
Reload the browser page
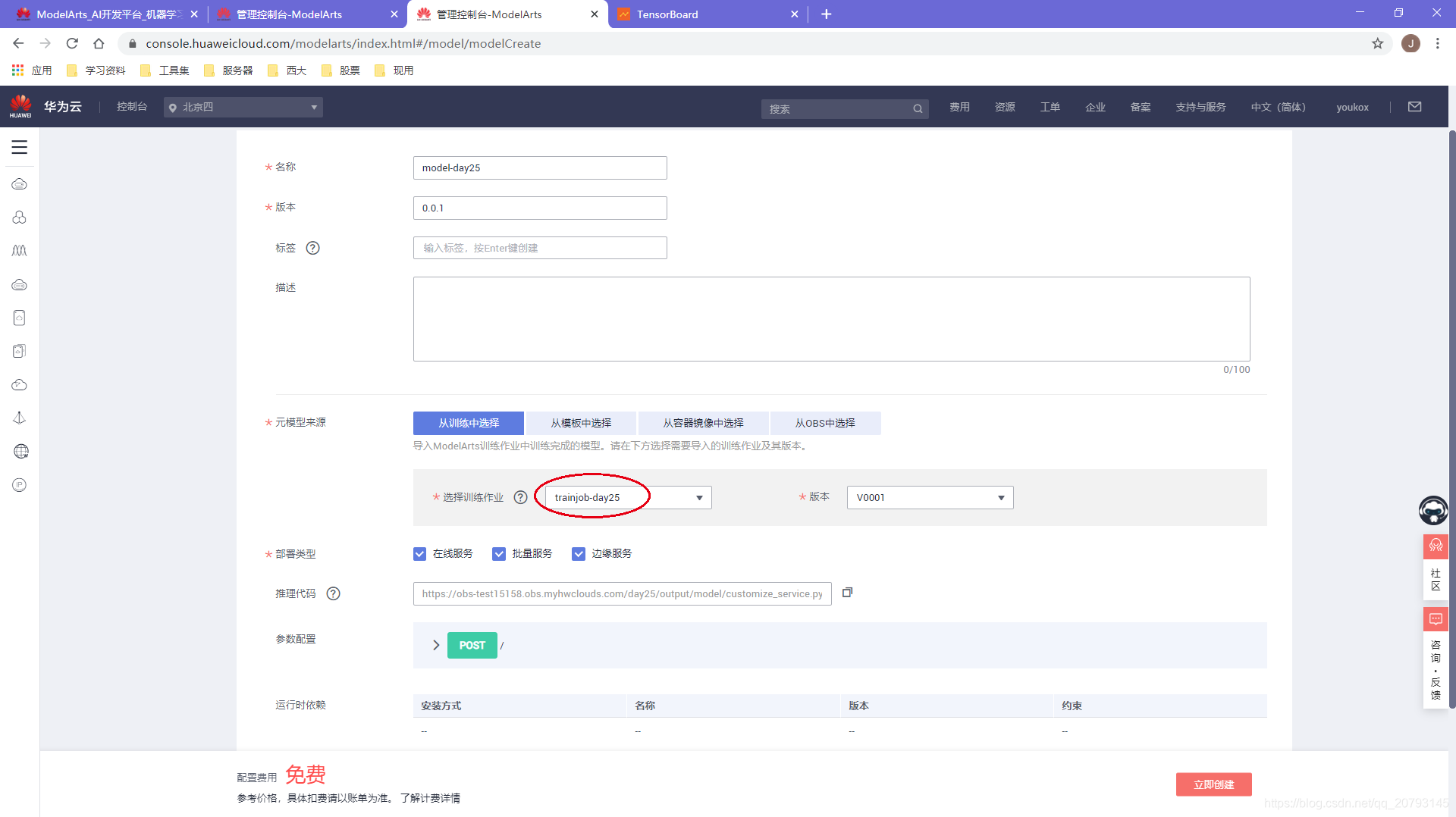pos(72,44)
